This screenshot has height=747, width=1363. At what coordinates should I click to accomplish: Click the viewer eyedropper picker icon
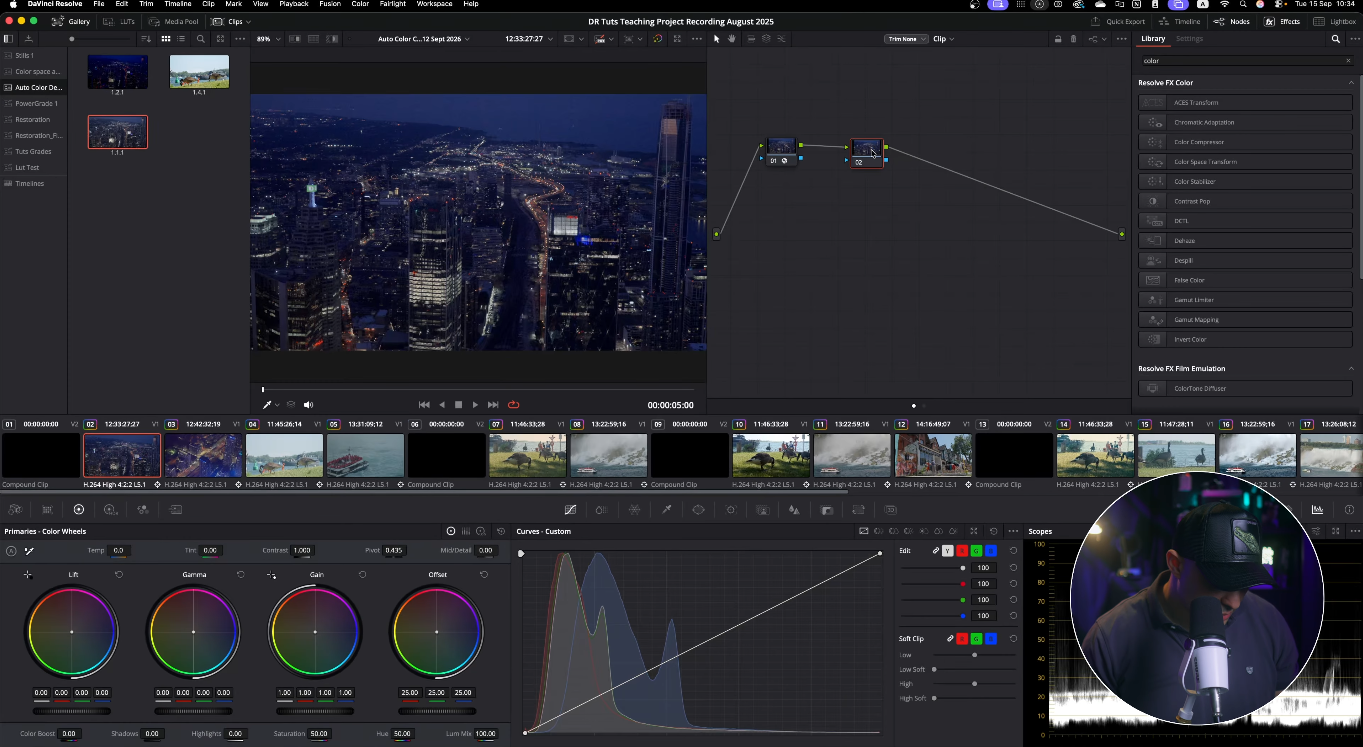click(x=267, y=404)
